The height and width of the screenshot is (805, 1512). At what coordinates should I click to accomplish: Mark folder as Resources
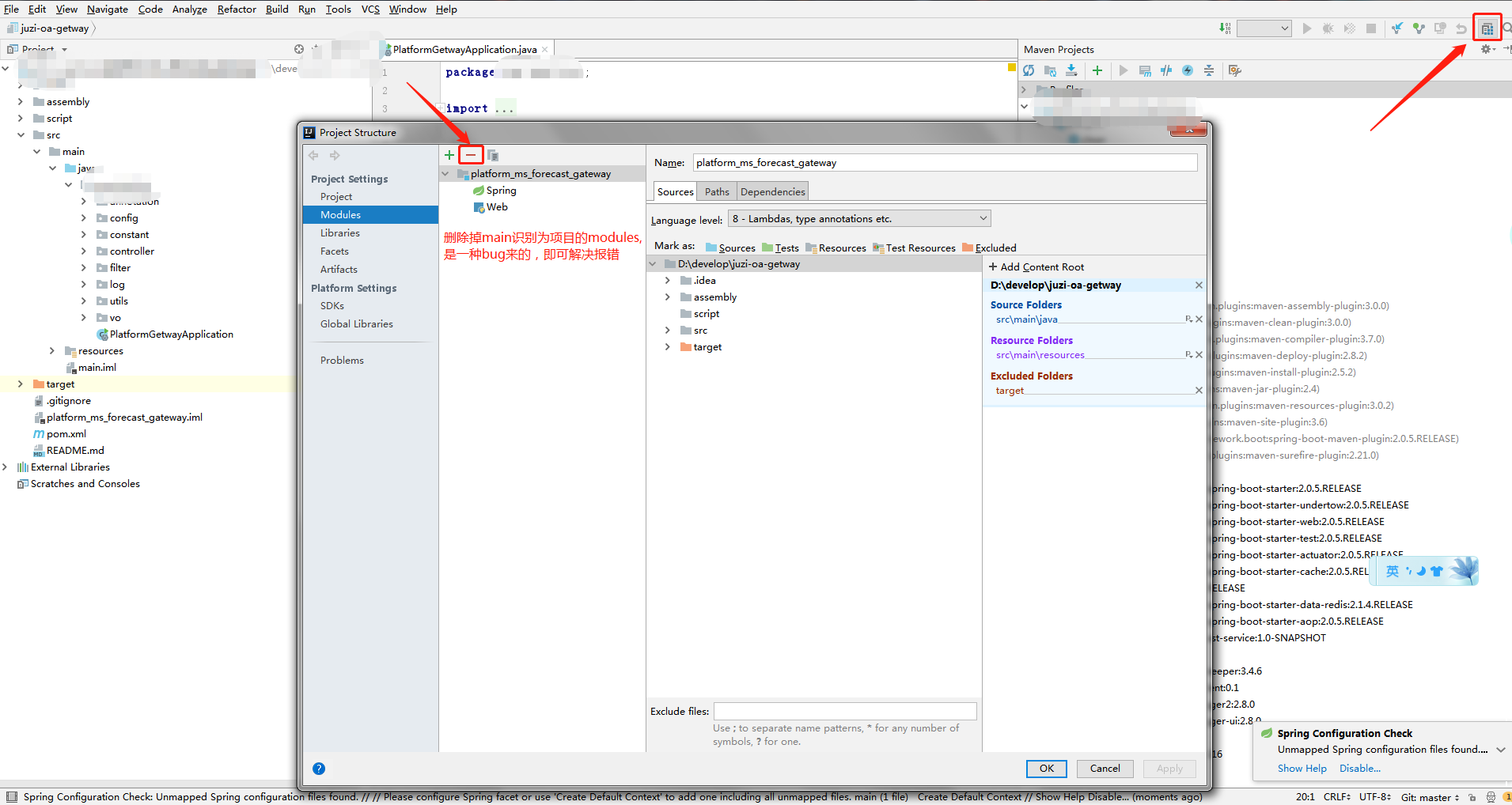pos(836,248)
